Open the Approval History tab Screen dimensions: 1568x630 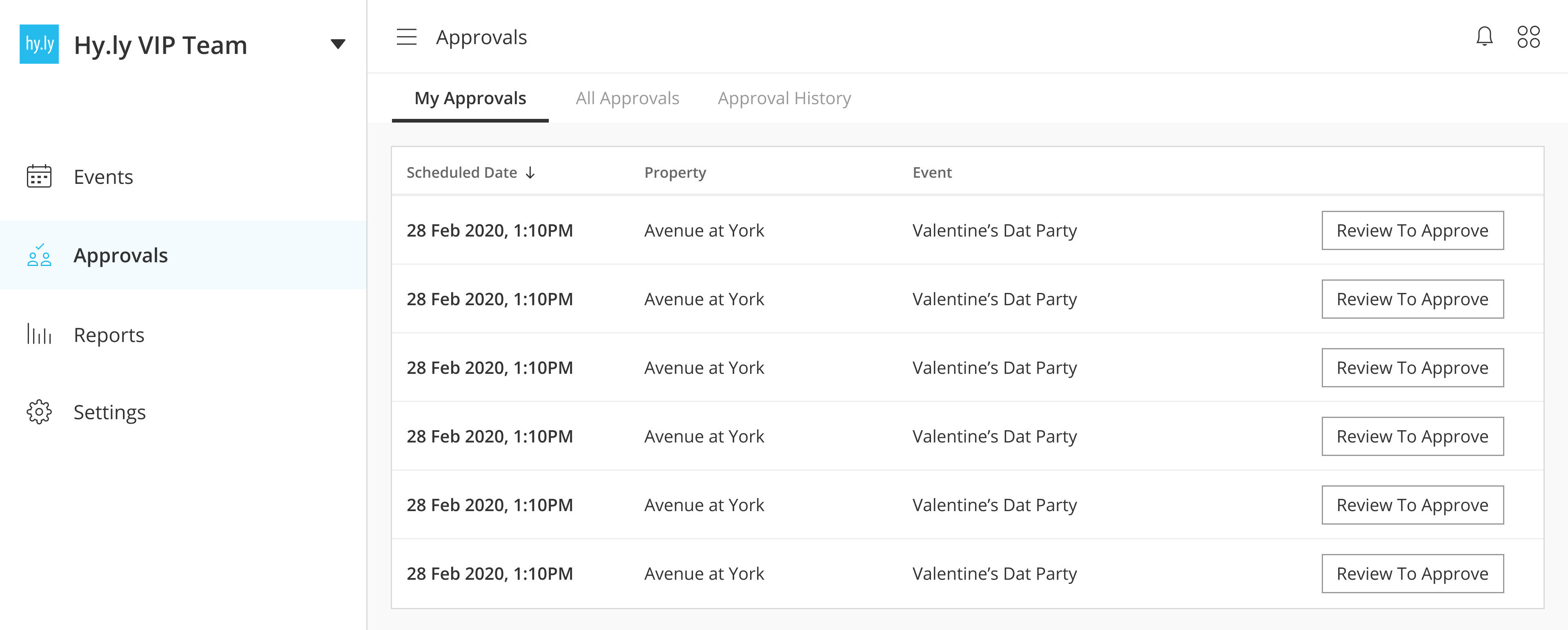coord(784,98)
